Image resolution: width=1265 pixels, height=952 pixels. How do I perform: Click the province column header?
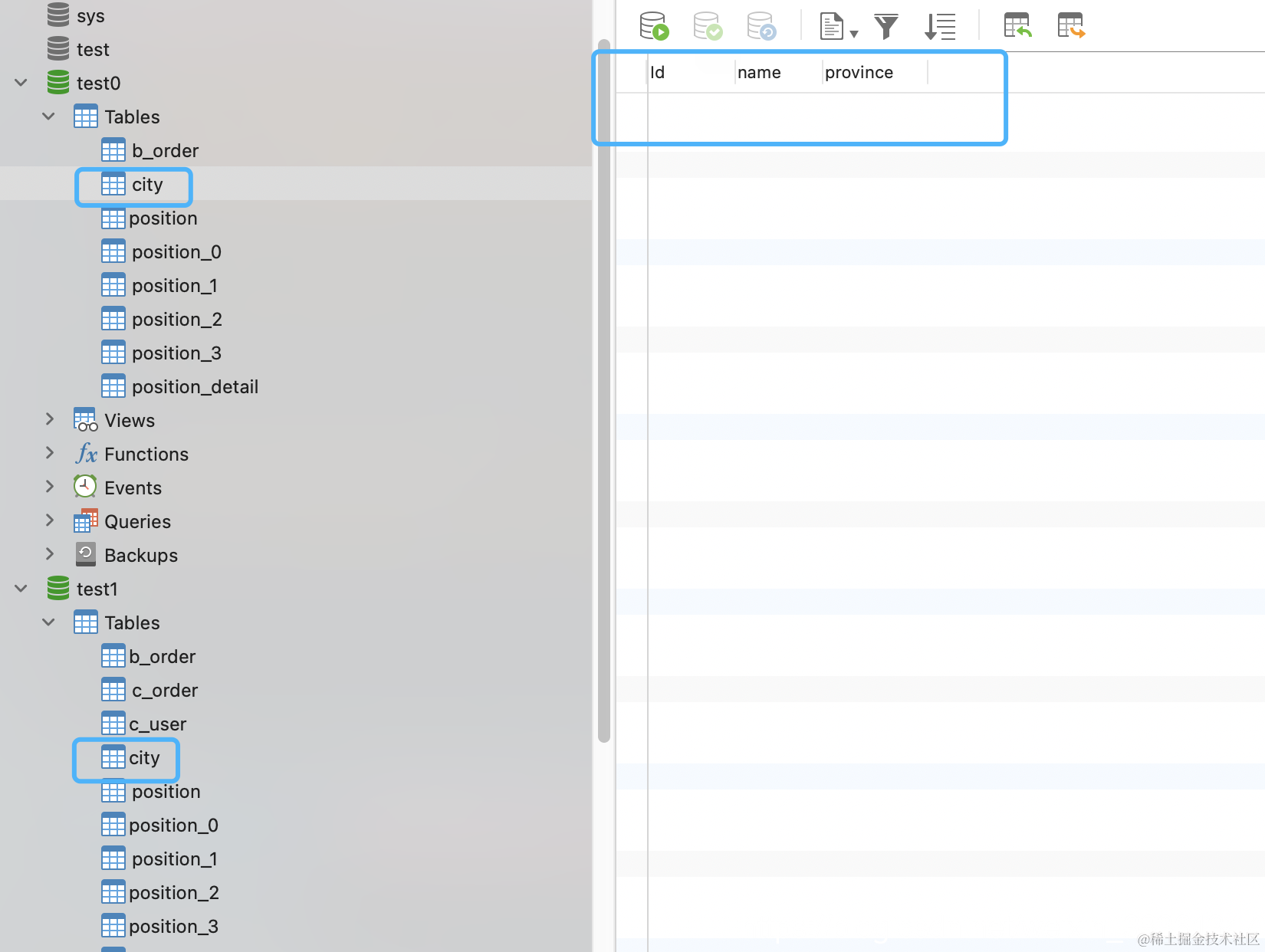point(875,73)
